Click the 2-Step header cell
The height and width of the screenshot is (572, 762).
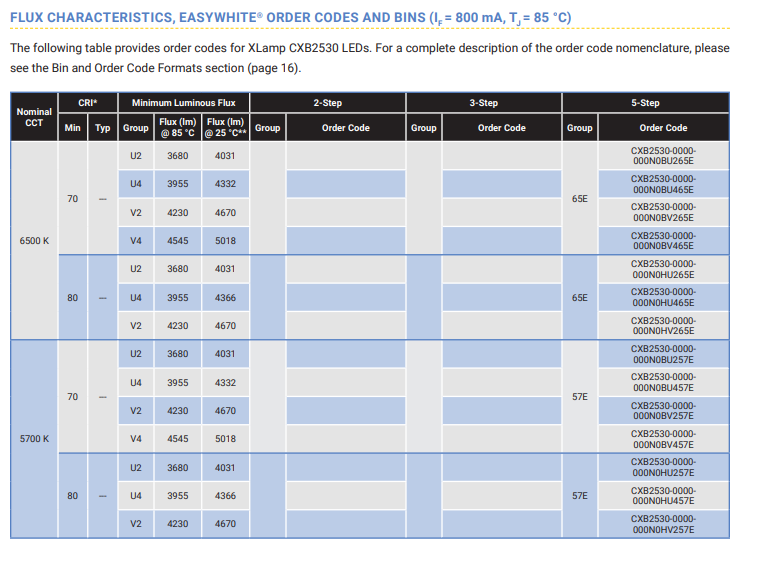[328, 103]
